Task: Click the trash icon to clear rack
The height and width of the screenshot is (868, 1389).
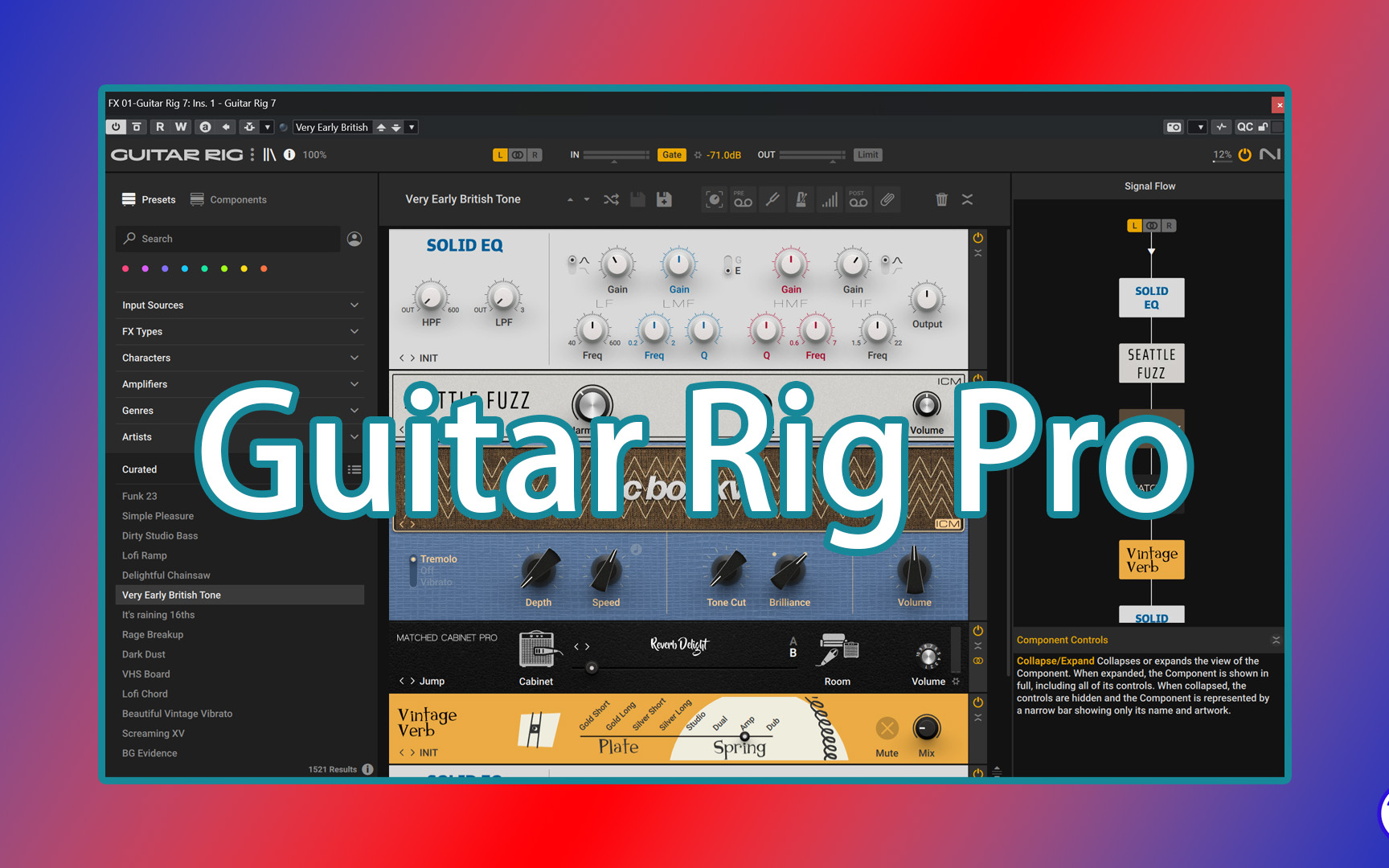Action: click(941, 199)
